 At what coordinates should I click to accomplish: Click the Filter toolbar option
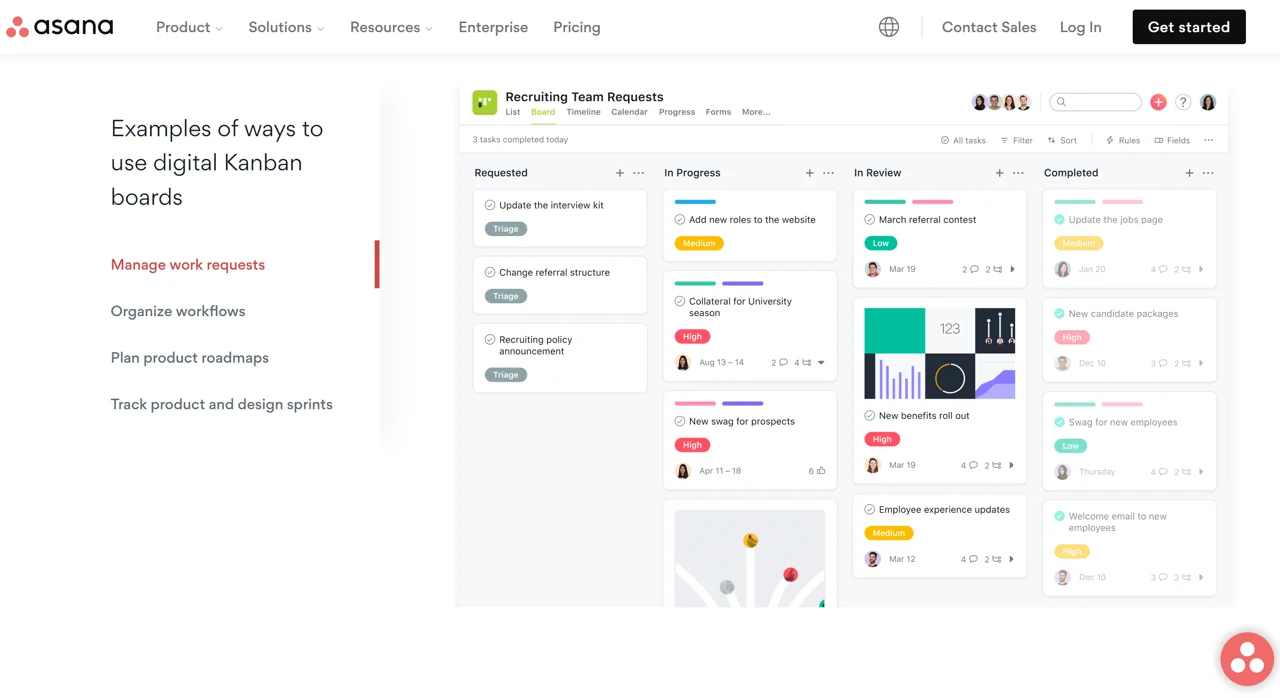(1016, 140)
